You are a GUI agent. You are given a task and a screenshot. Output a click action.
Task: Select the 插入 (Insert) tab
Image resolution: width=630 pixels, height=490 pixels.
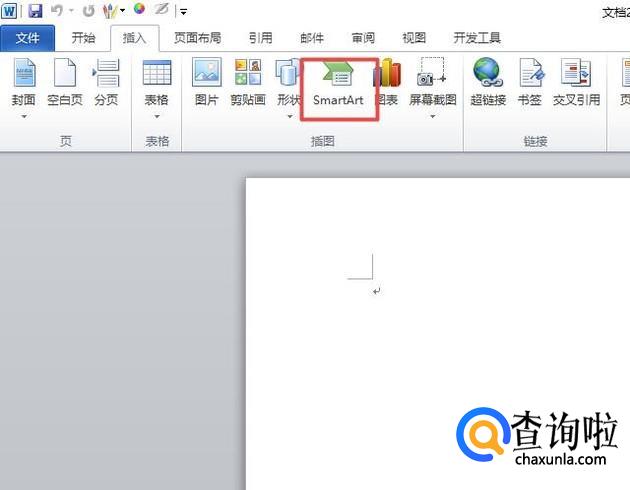click(135, 38)
